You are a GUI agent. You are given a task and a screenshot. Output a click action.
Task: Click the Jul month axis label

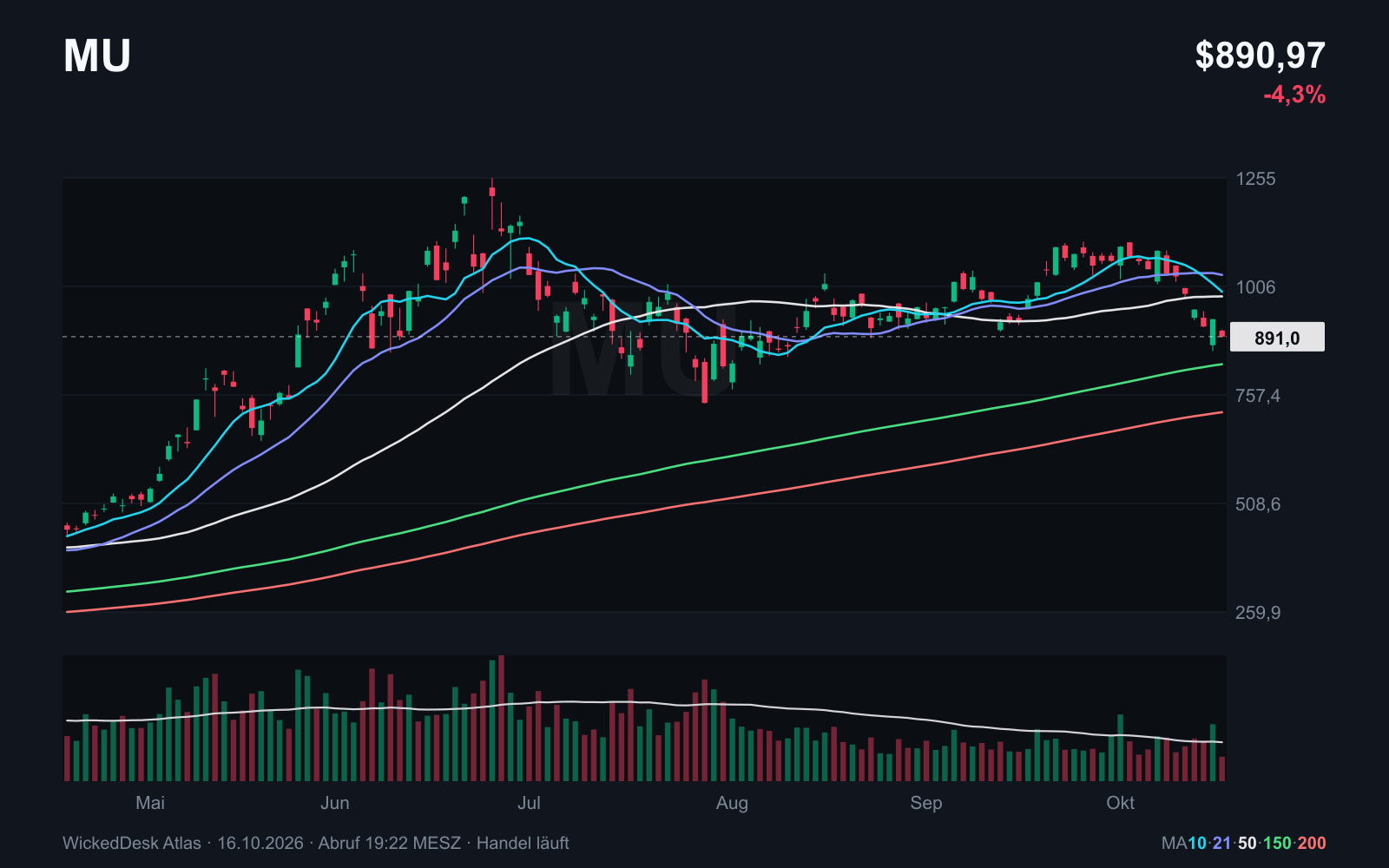(x=529, y=803)
